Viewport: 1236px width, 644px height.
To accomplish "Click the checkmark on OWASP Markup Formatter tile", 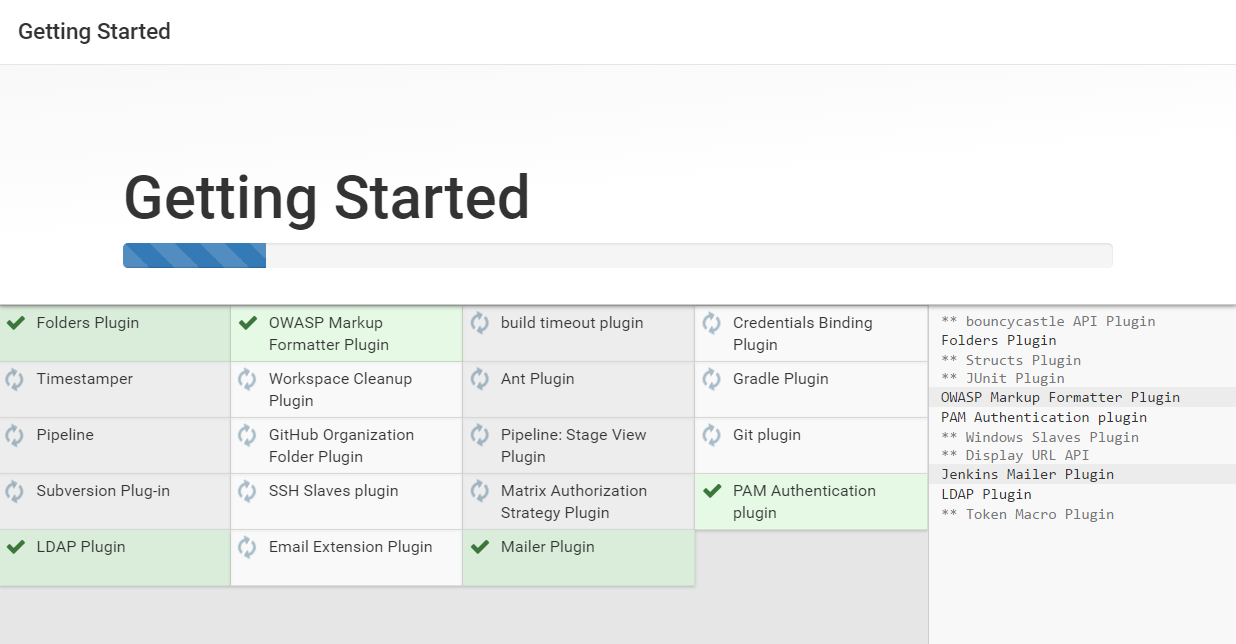I will (247, 323).
